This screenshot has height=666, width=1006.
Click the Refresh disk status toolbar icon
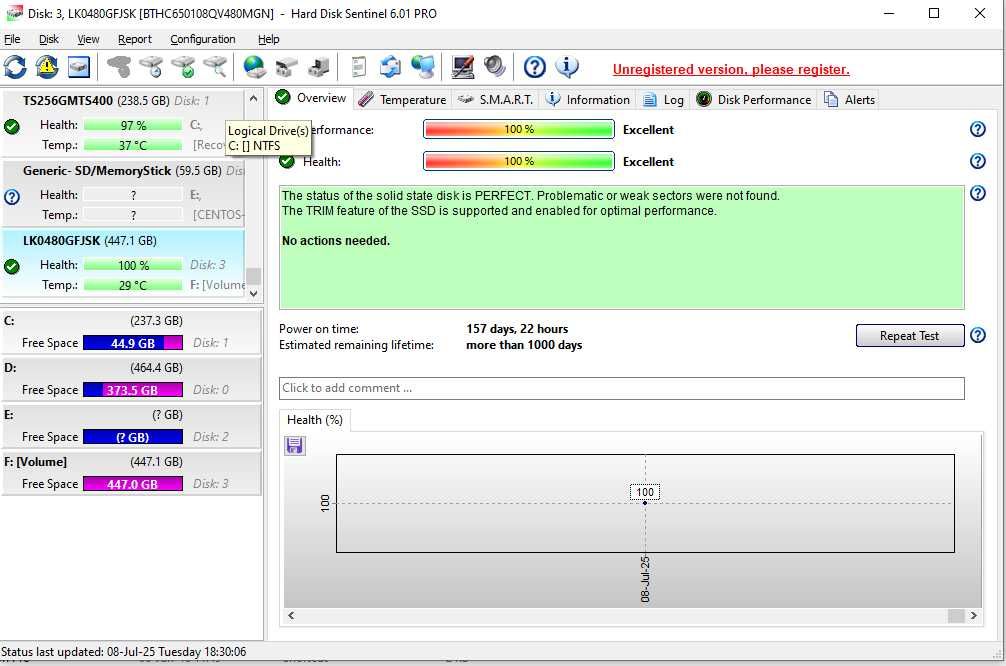coord(15,67)
